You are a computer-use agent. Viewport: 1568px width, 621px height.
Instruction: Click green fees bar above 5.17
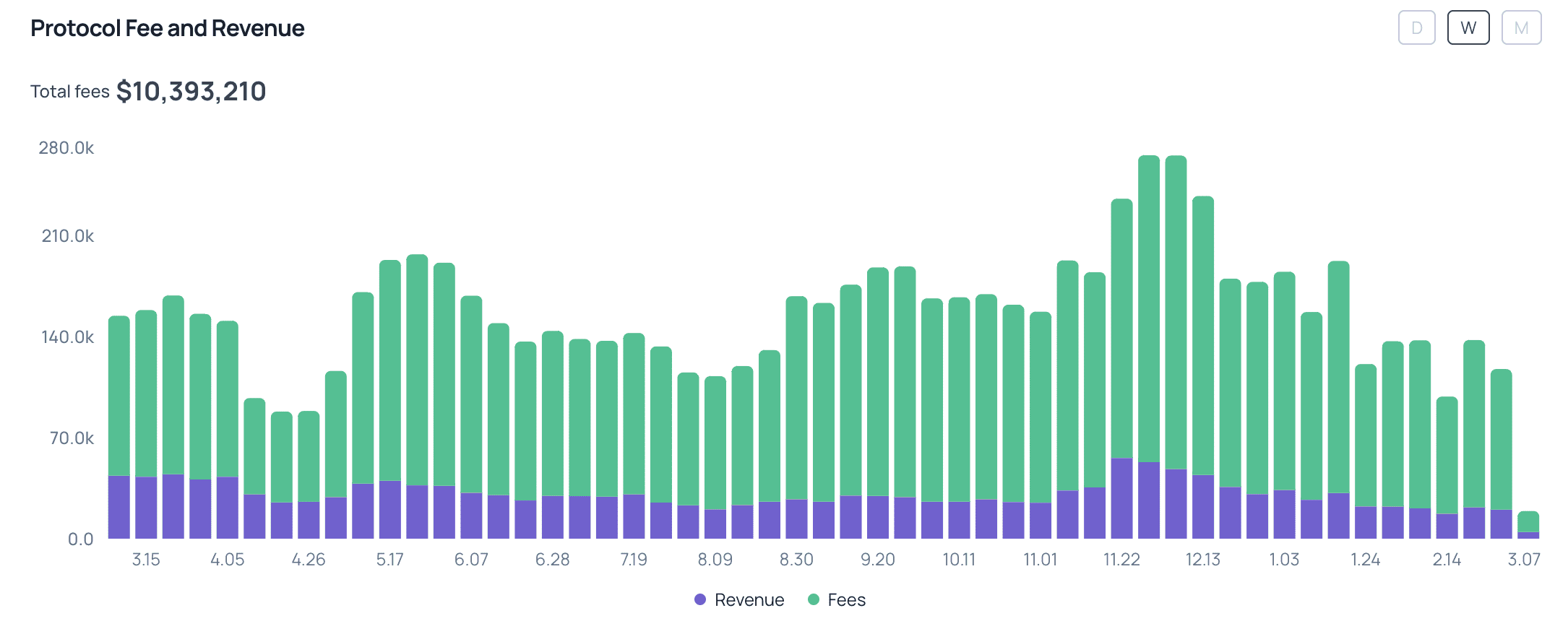click(390, 368)
